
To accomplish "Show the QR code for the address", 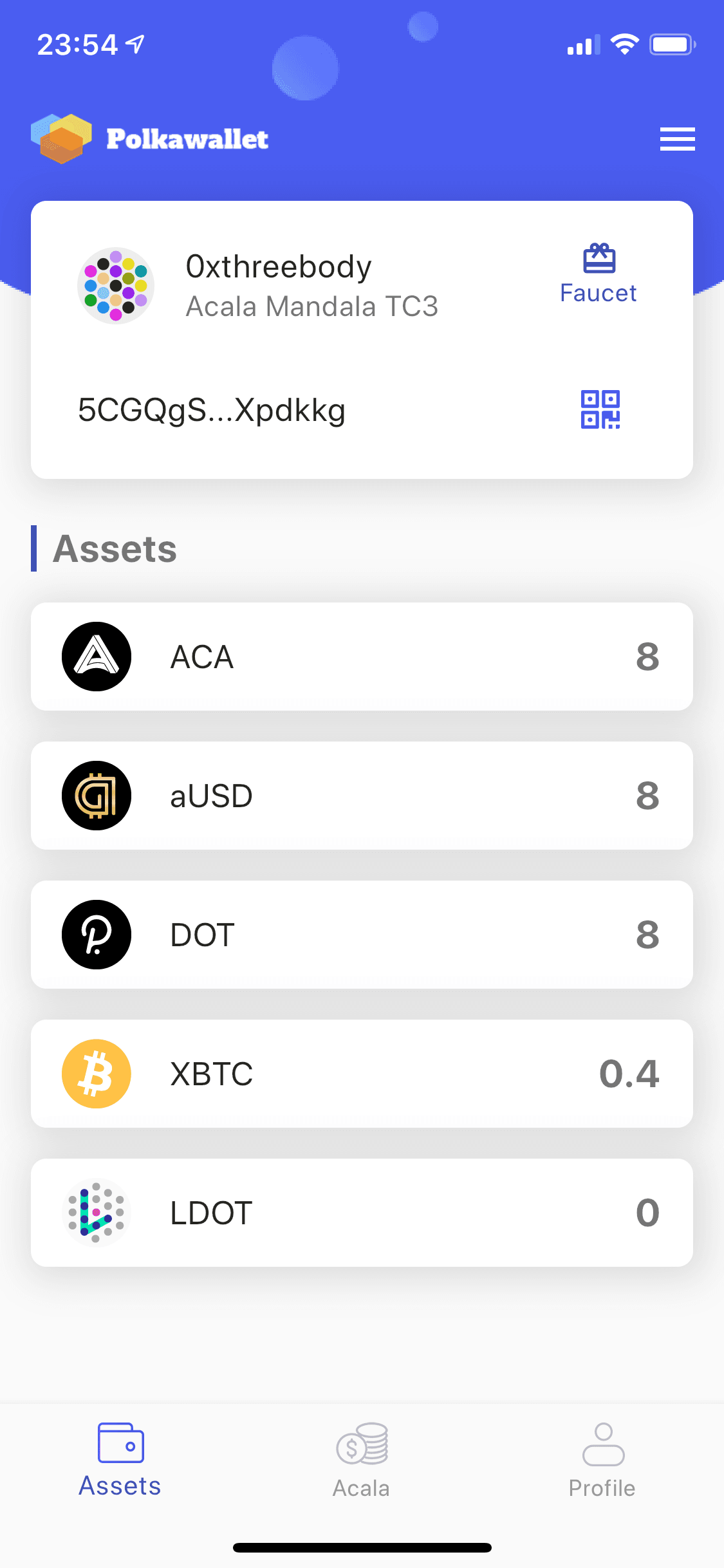I will (x=600, y=409).
